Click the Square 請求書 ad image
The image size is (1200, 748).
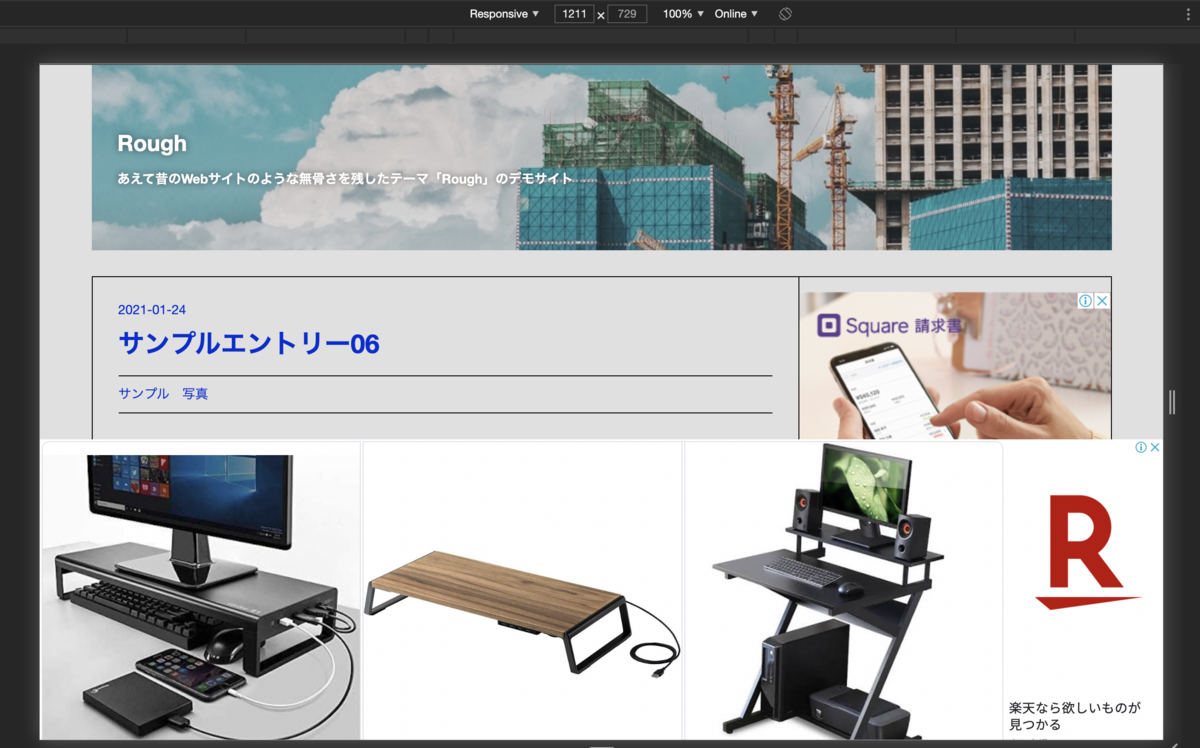[x=955, y=366]
